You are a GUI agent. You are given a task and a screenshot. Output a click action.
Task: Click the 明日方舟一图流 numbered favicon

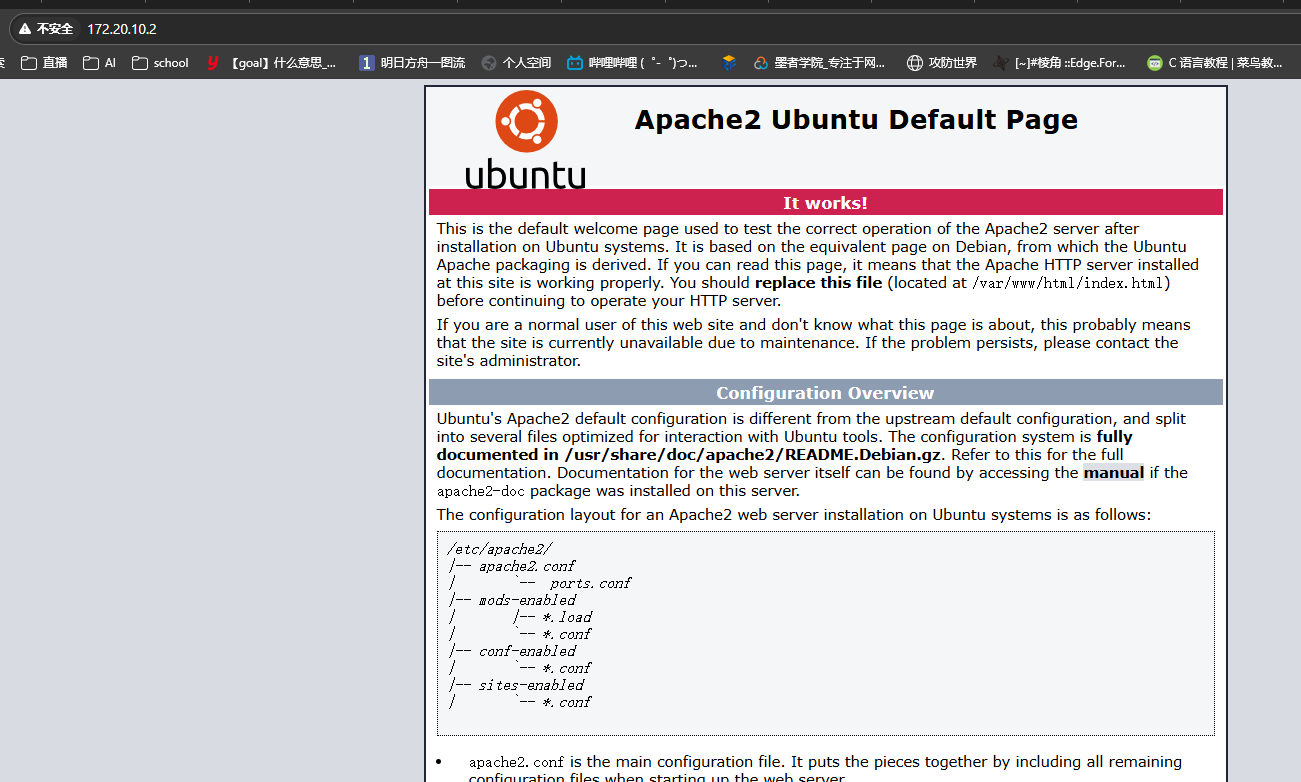click(366, 62)
